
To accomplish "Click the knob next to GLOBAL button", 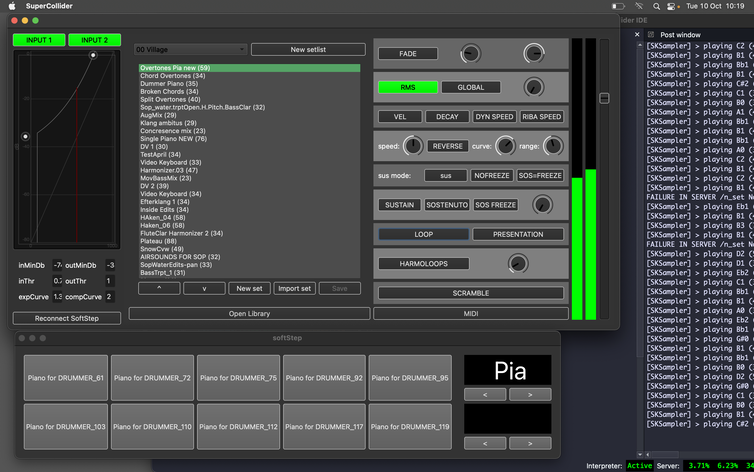I will point(534,87).
